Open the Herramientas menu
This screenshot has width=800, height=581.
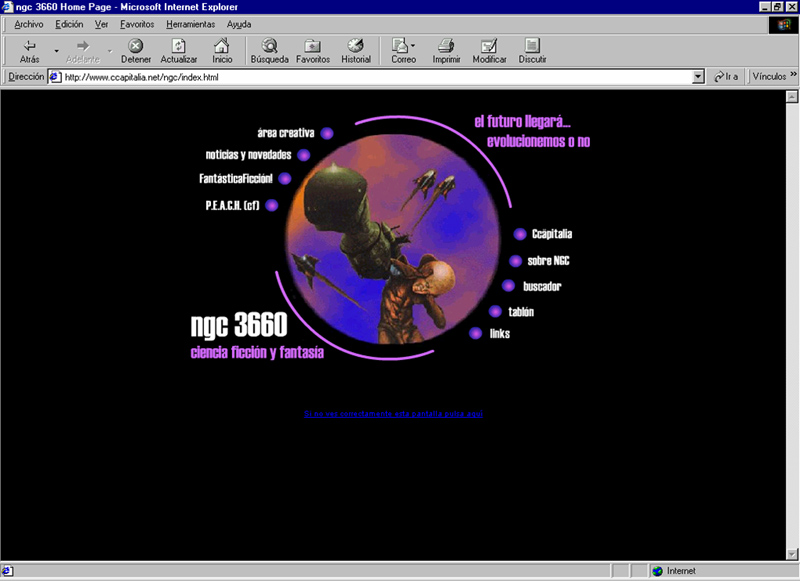[190, 24]
